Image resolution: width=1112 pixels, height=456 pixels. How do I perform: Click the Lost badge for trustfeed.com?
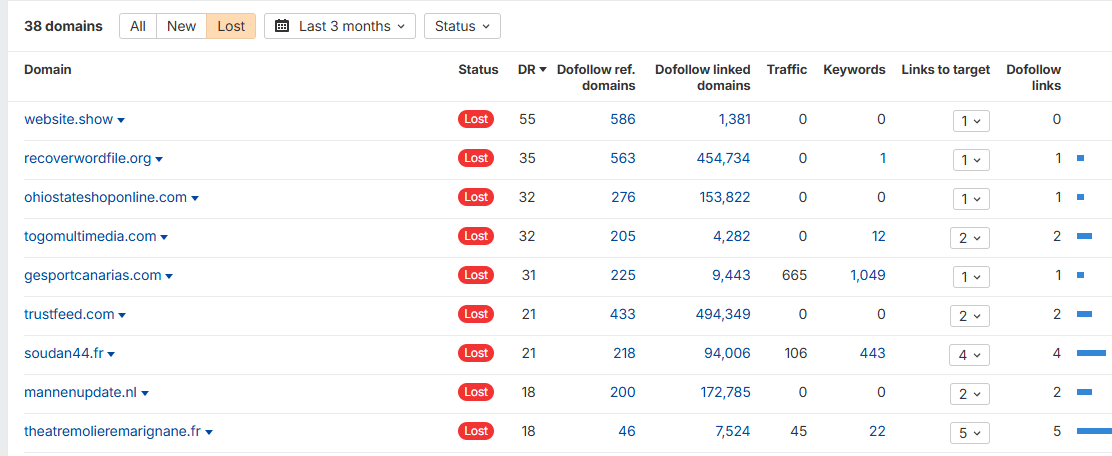pos(476,314)
